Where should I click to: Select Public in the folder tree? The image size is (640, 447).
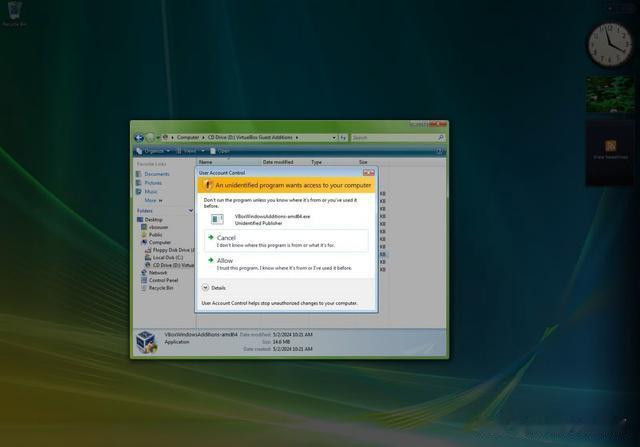[156, 235]
